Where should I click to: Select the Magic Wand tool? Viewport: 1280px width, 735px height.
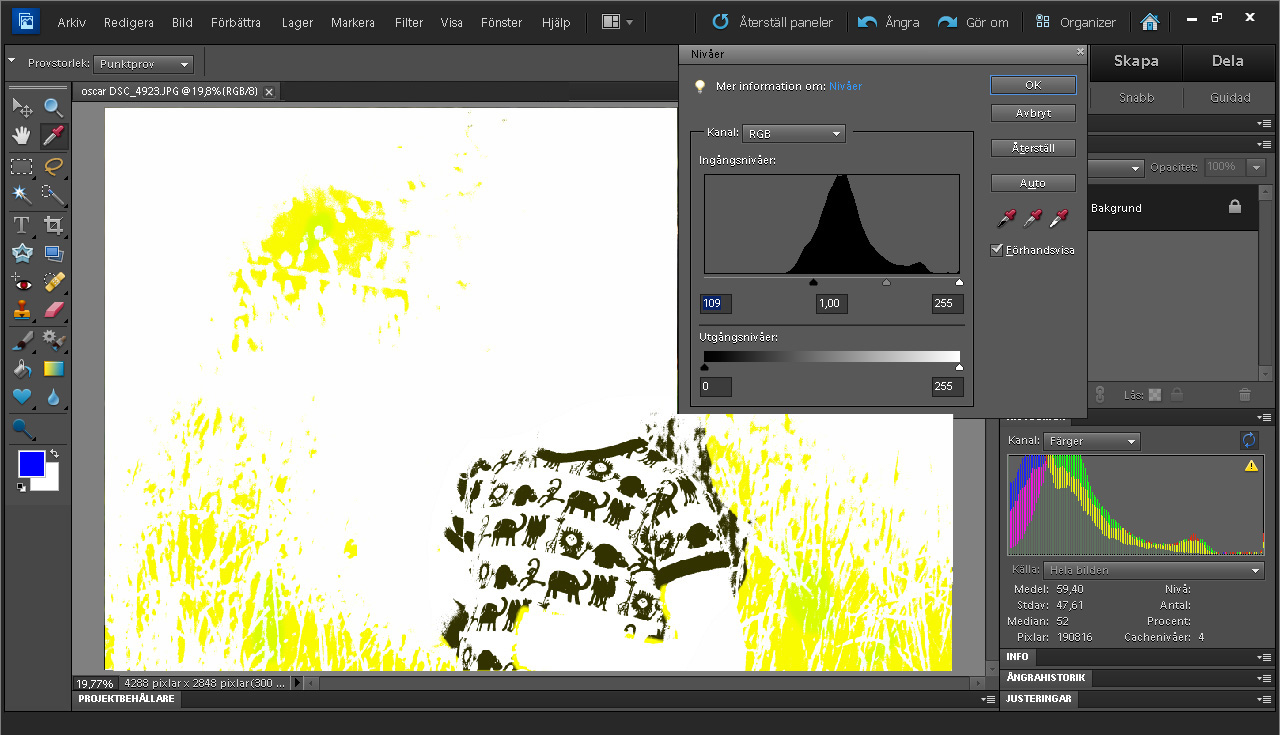(21, 194)
